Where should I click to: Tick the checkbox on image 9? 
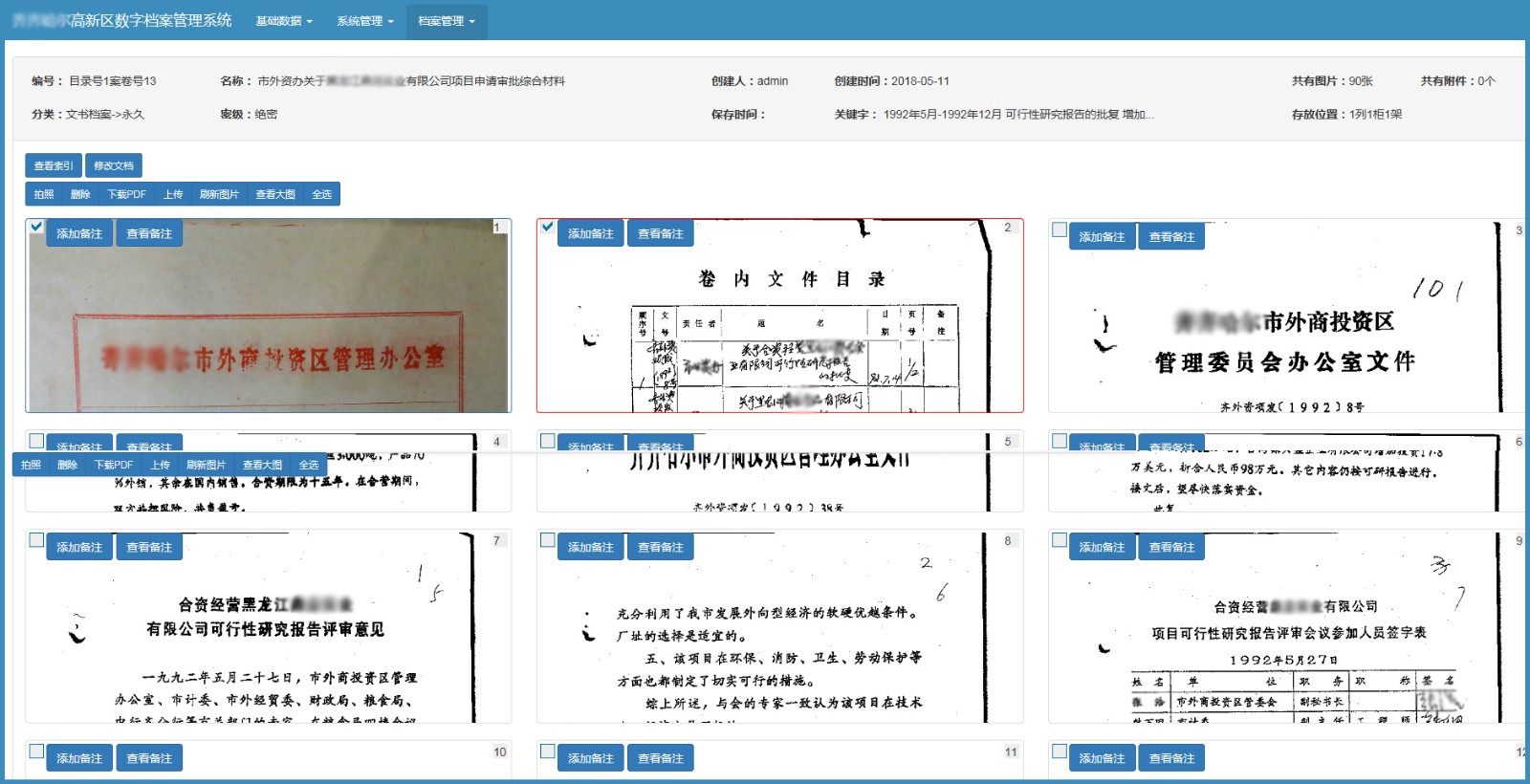(1060, 540)
